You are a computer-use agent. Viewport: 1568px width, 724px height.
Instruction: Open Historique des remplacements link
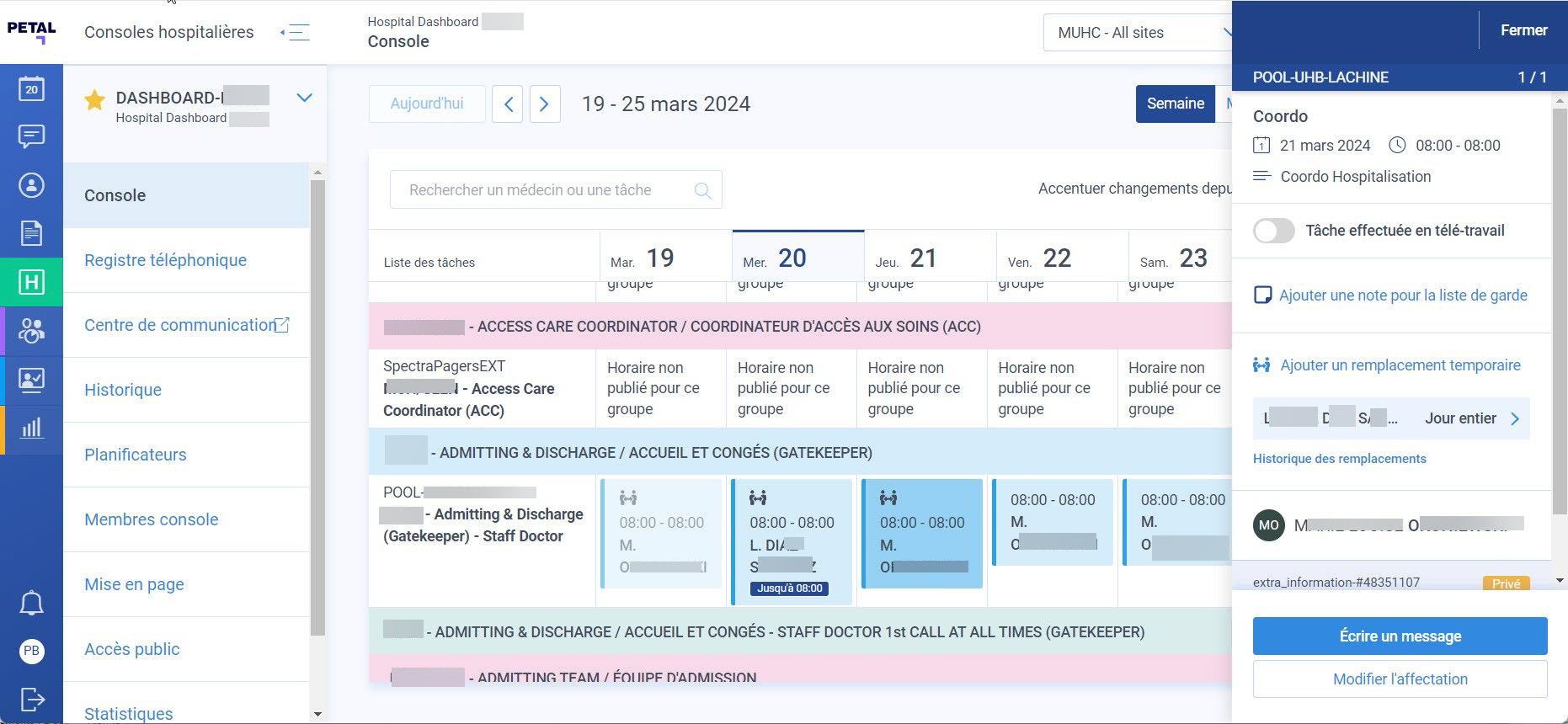click(x=1339, y=459)
